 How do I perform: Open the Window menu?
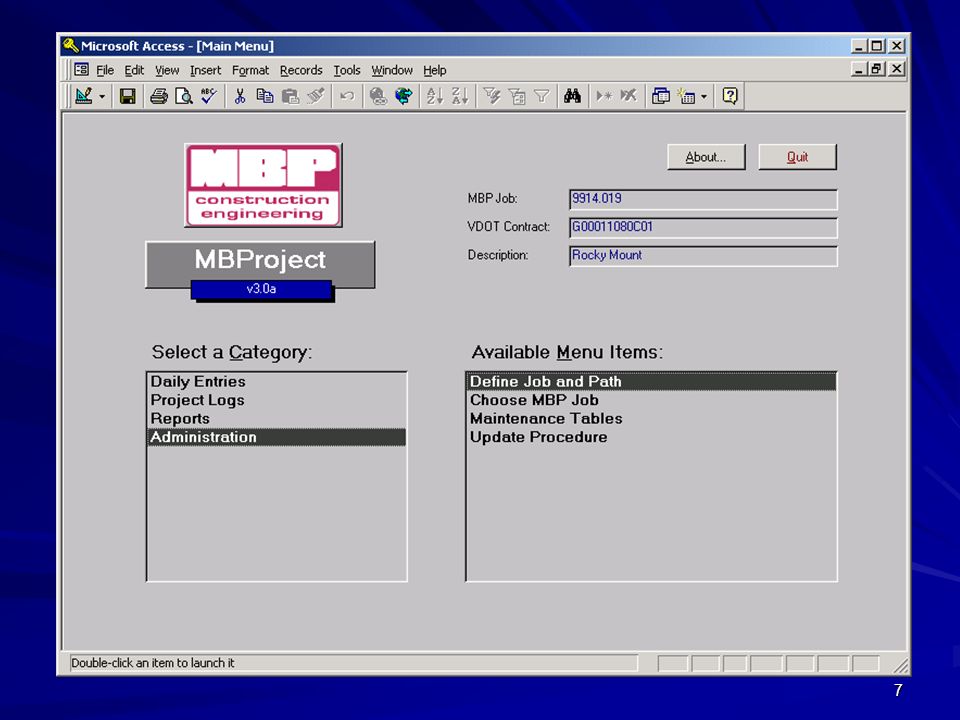click(392, 70)
